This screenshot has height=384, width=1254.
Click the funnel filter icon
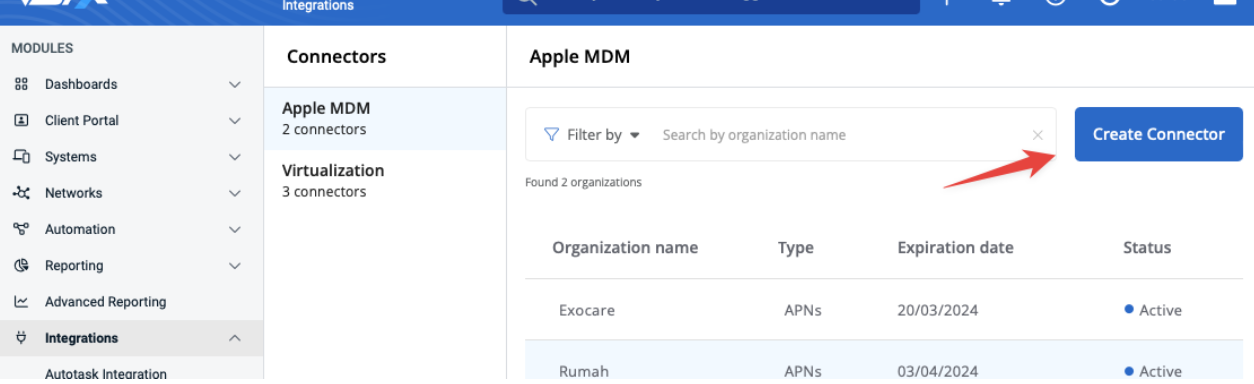[x=551, y=134]
